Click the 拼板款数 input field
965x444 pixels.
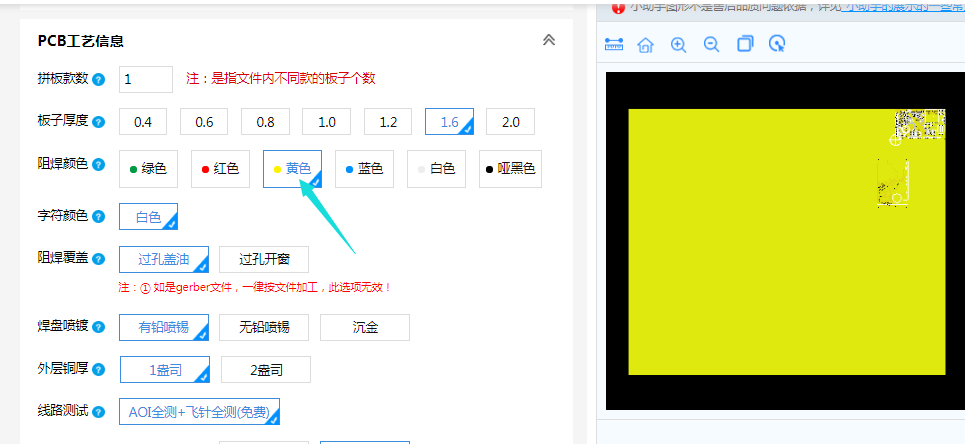click(145, 79)
